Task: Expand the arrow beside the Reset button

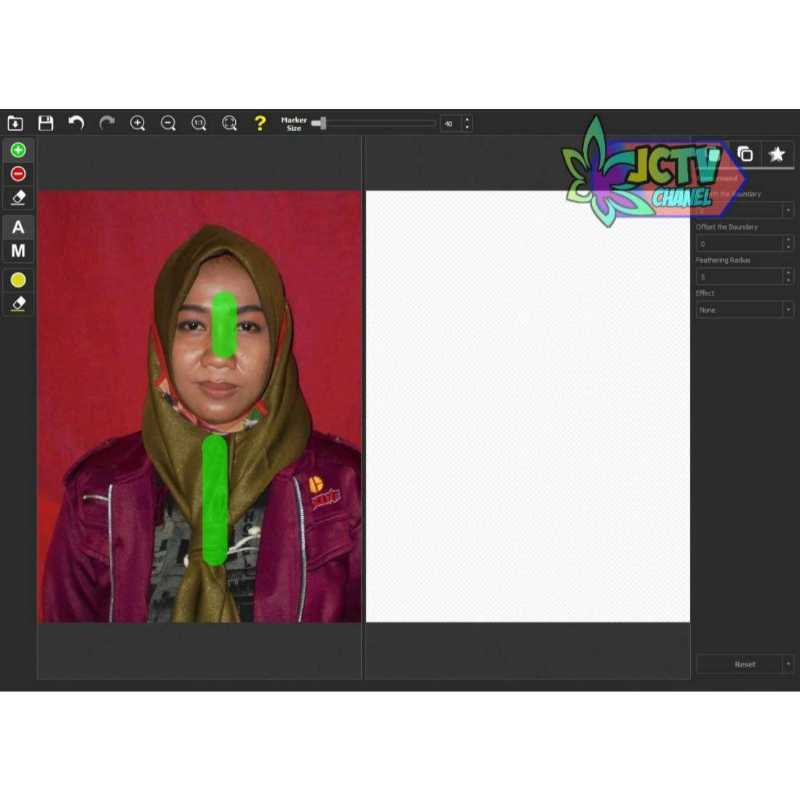Action: pos(789,664)
